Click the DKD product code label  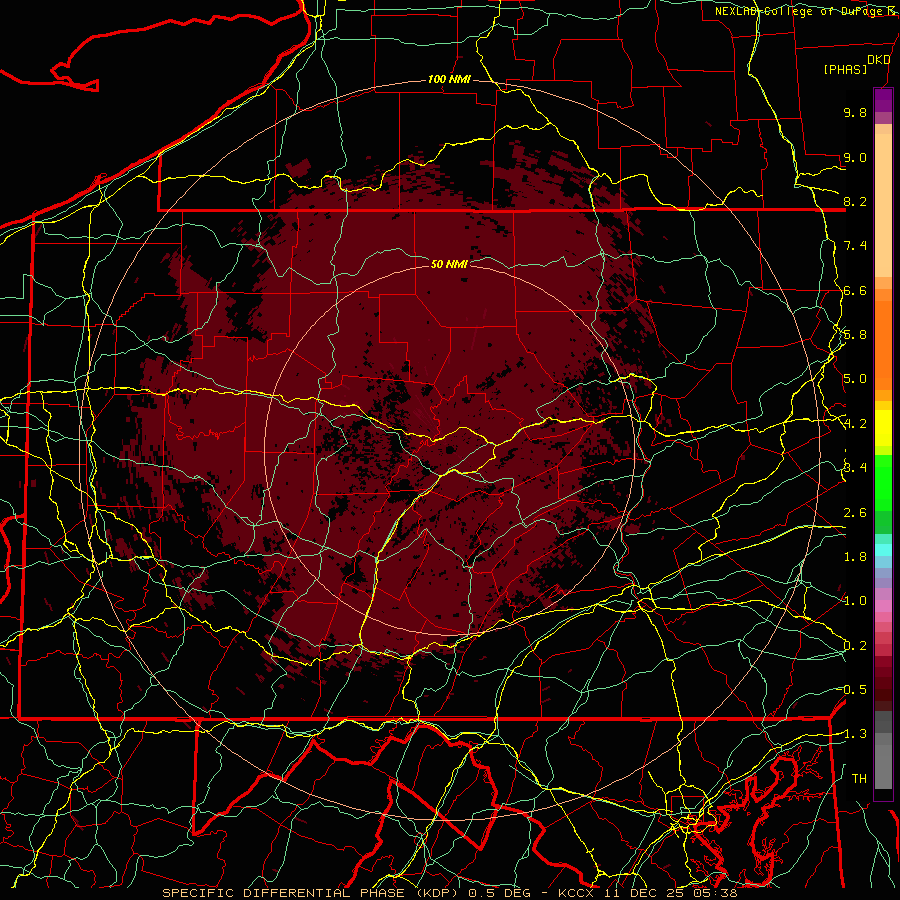pyautogui.click(x=878, y=60)
